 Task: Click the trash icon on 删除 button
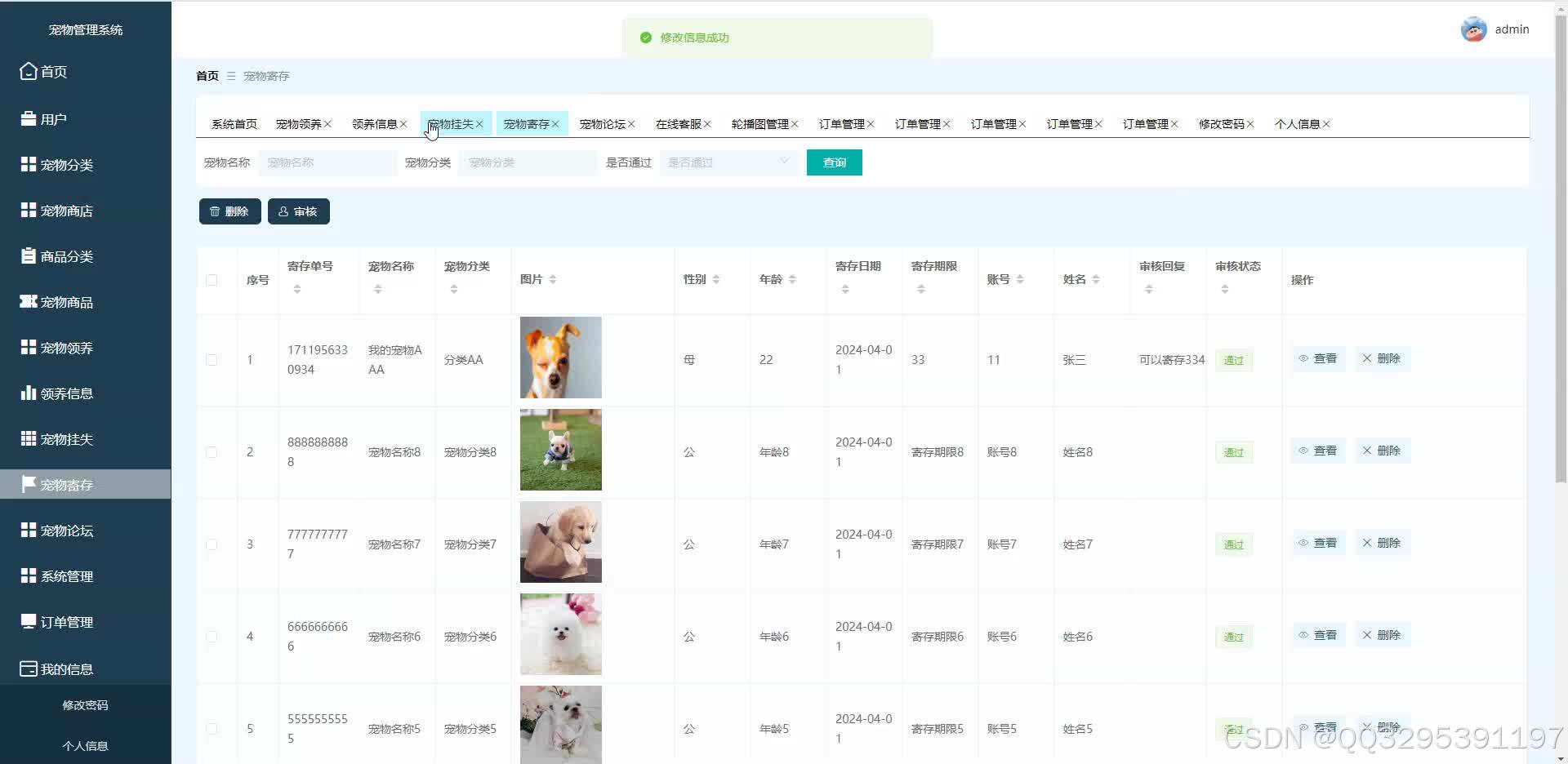215,211
